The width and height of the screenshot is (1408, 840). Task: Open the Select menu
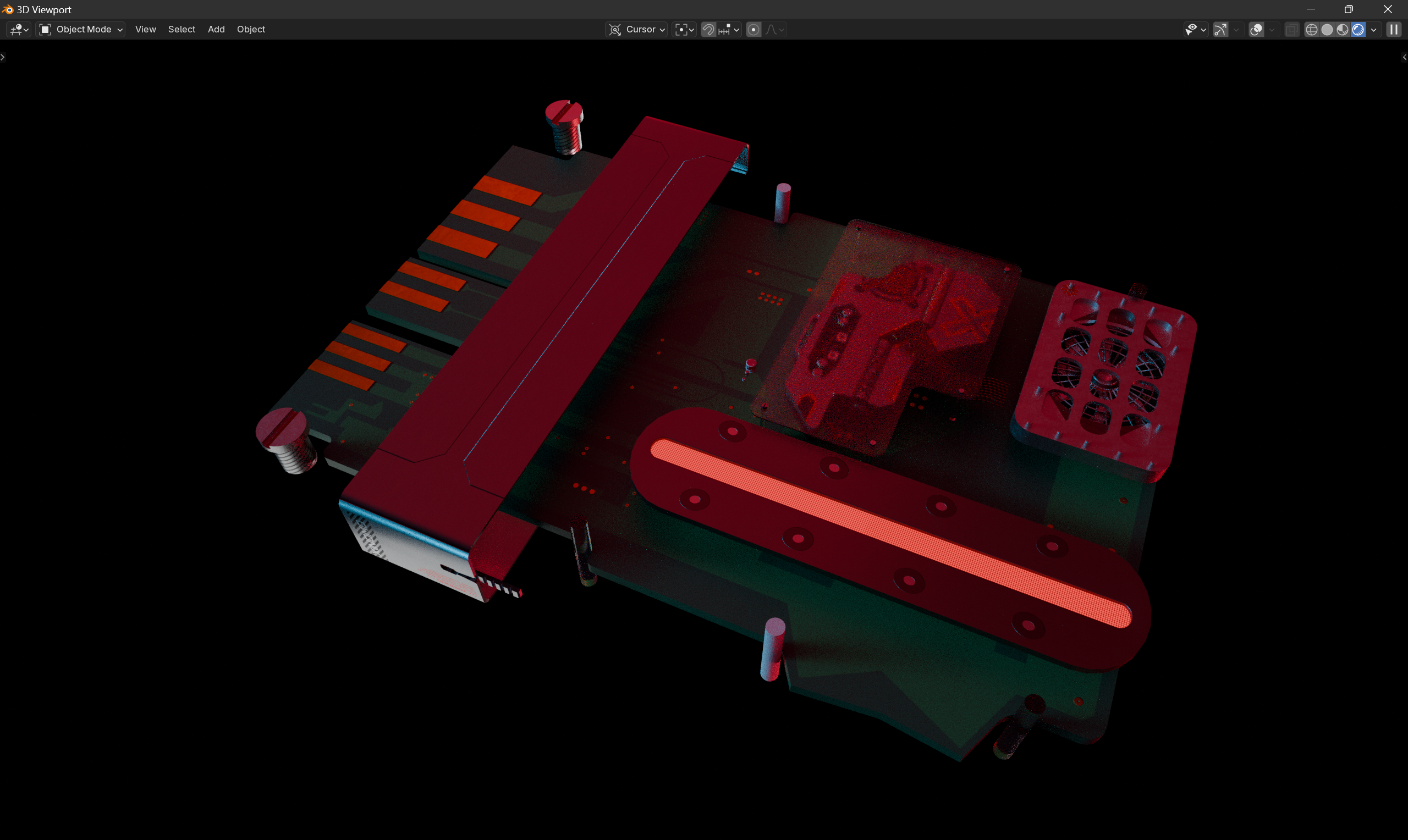tap(181, 30)
